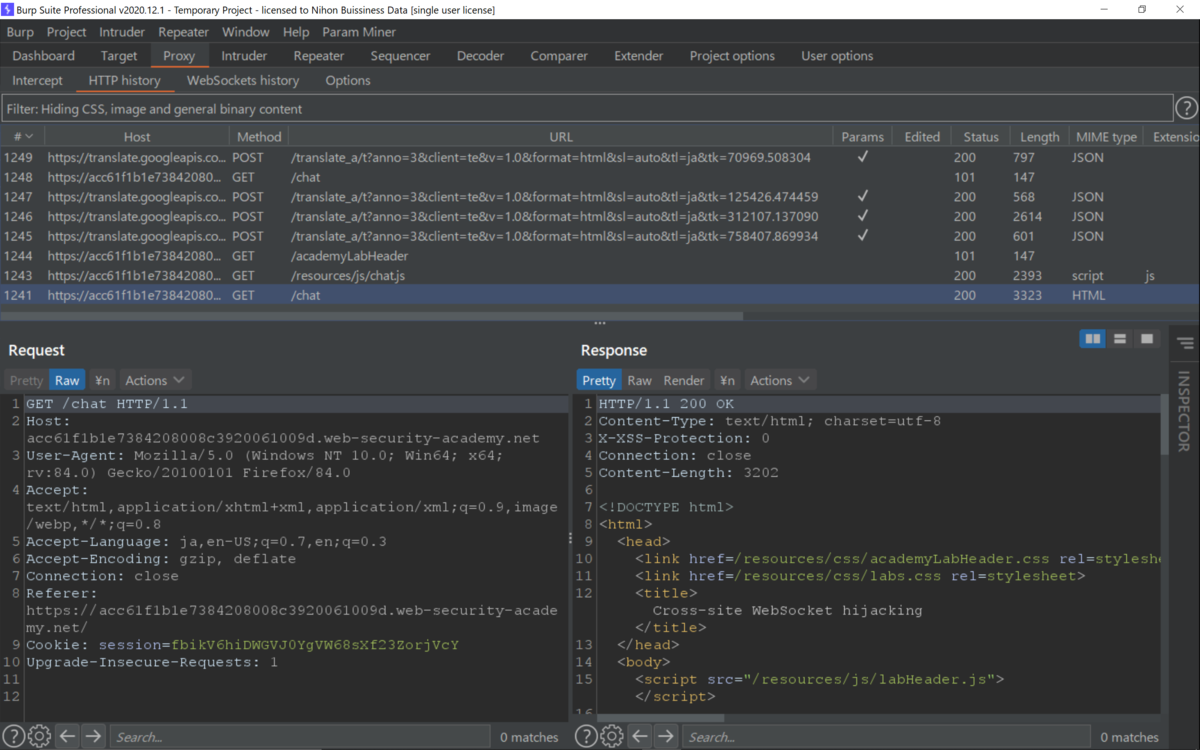Restore window using title bar button

pos(1142,9)
